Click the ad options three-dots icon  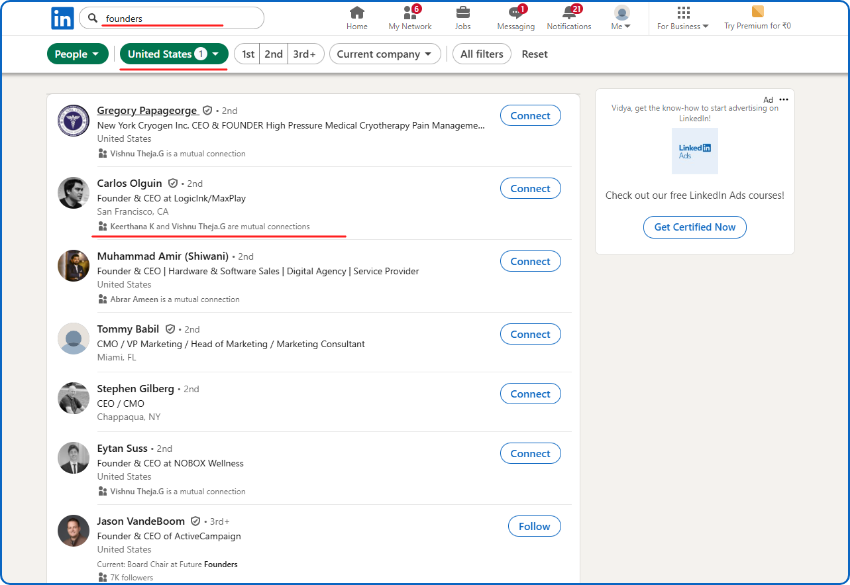[x=783, y=99]
